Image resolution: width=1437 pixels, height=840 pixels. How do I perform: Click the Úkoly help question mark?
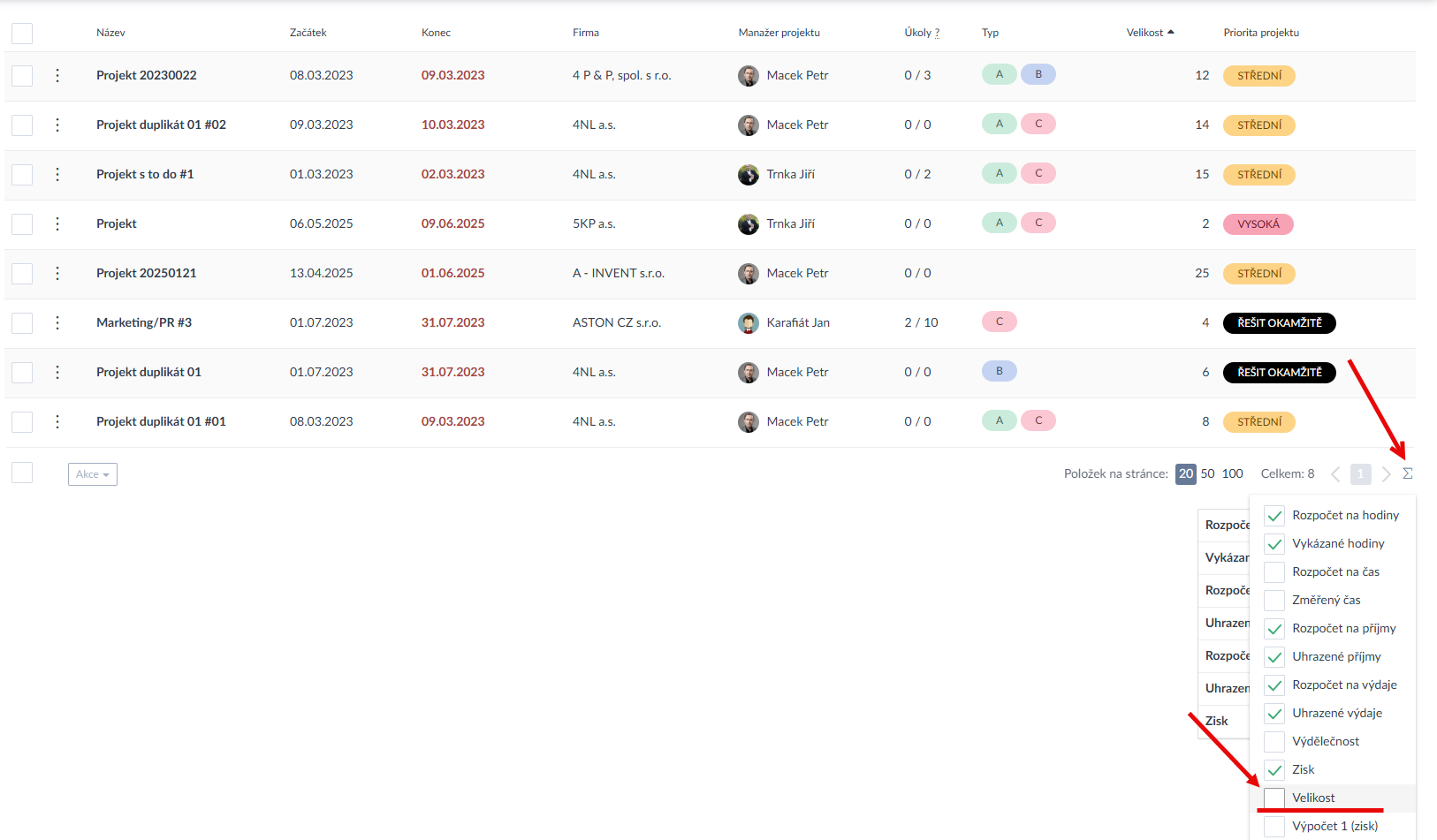coord(937,33)
